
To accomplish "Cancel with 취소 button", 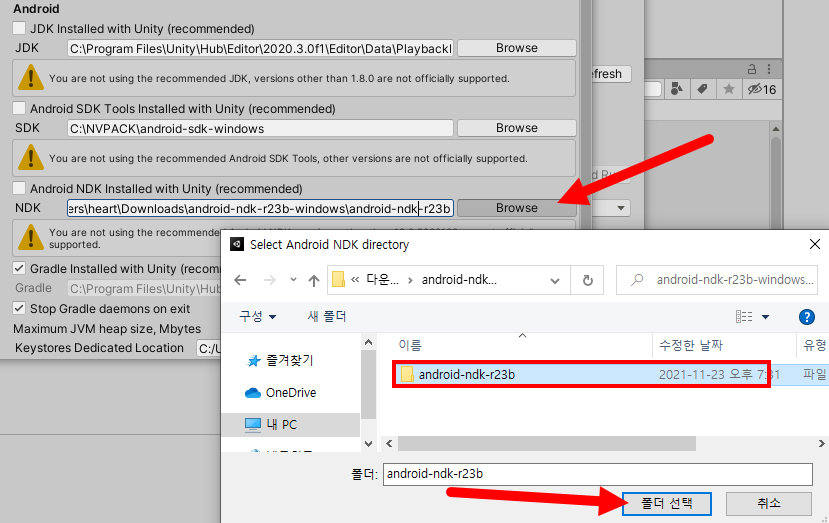I will click(x=769, y=503).
